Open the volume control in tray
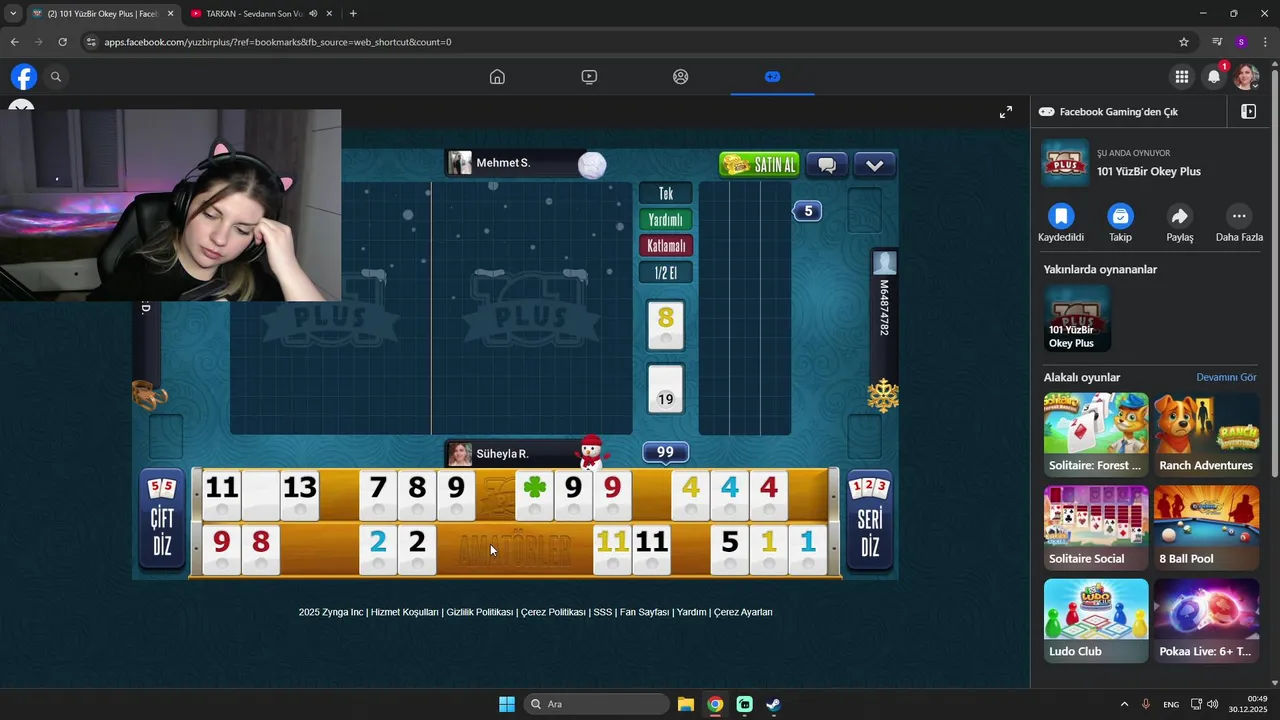This screenshot has height=720, width=1280. click(x=1212, y=704)
